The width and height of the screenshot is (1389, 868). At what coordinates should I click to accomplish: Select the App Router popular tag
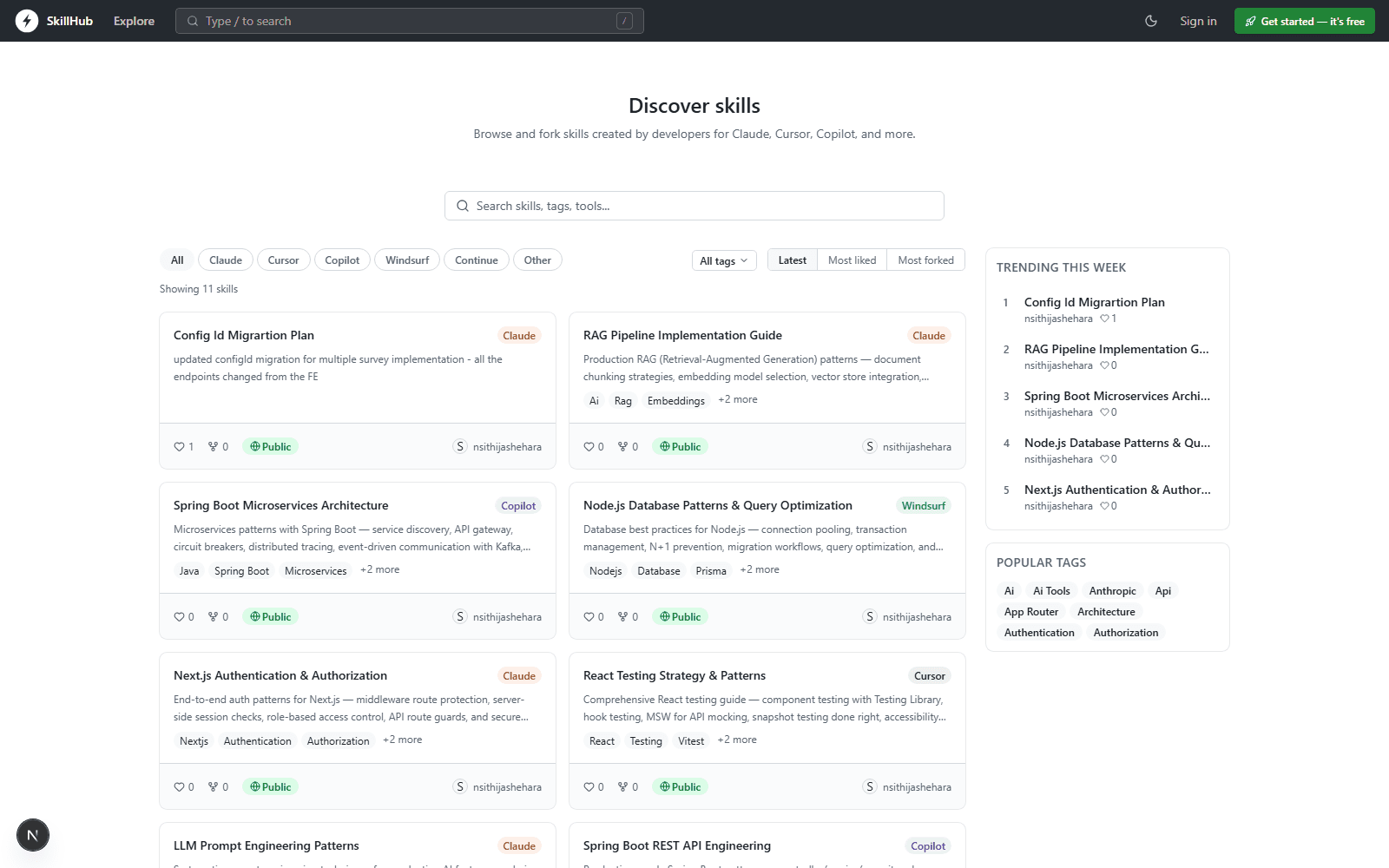(1031, 612)
